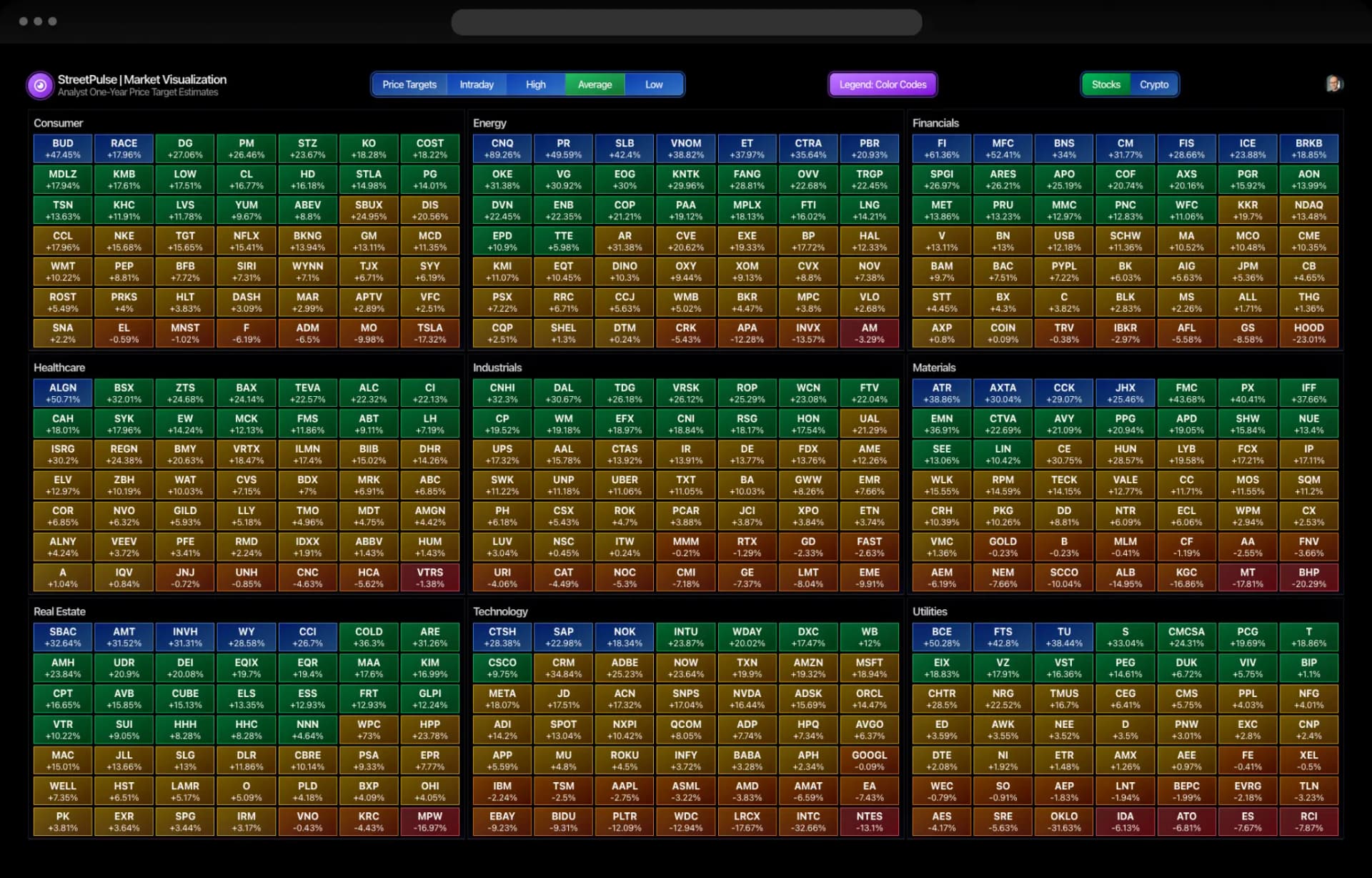
Task: Switch to the Low price target tab
Action: 654,84
